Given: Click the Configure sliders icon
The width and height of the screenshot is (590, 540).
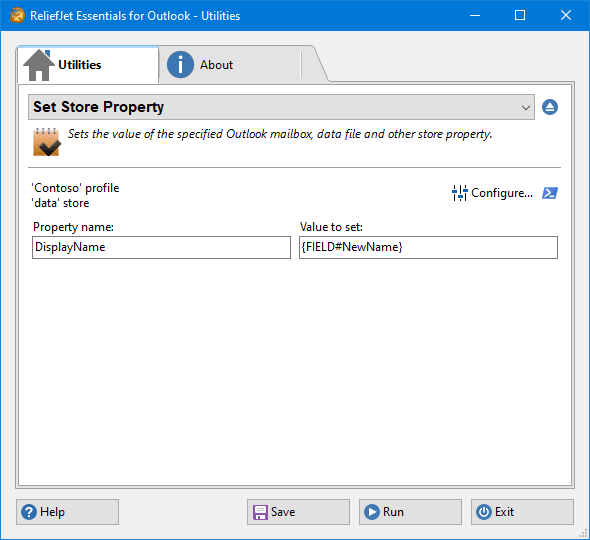Looking at the screenshot, I should (x=459, y=193).
